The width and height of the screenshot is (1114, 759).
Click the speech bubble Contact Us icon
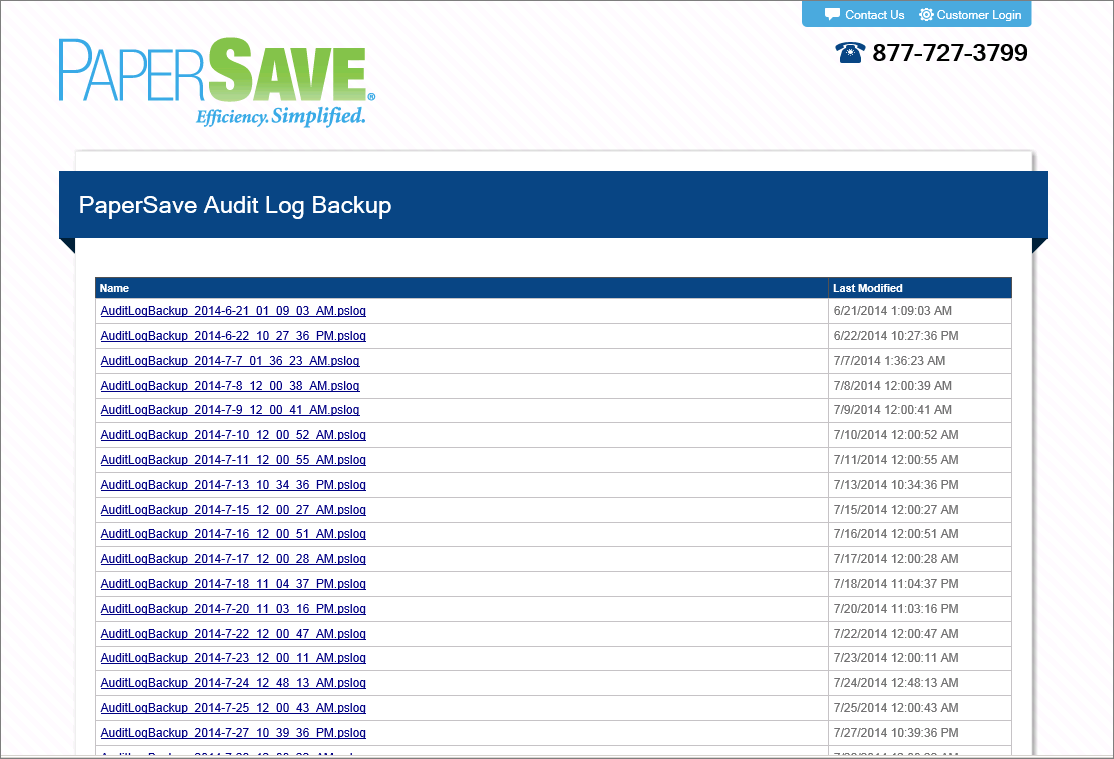point(832,15)
